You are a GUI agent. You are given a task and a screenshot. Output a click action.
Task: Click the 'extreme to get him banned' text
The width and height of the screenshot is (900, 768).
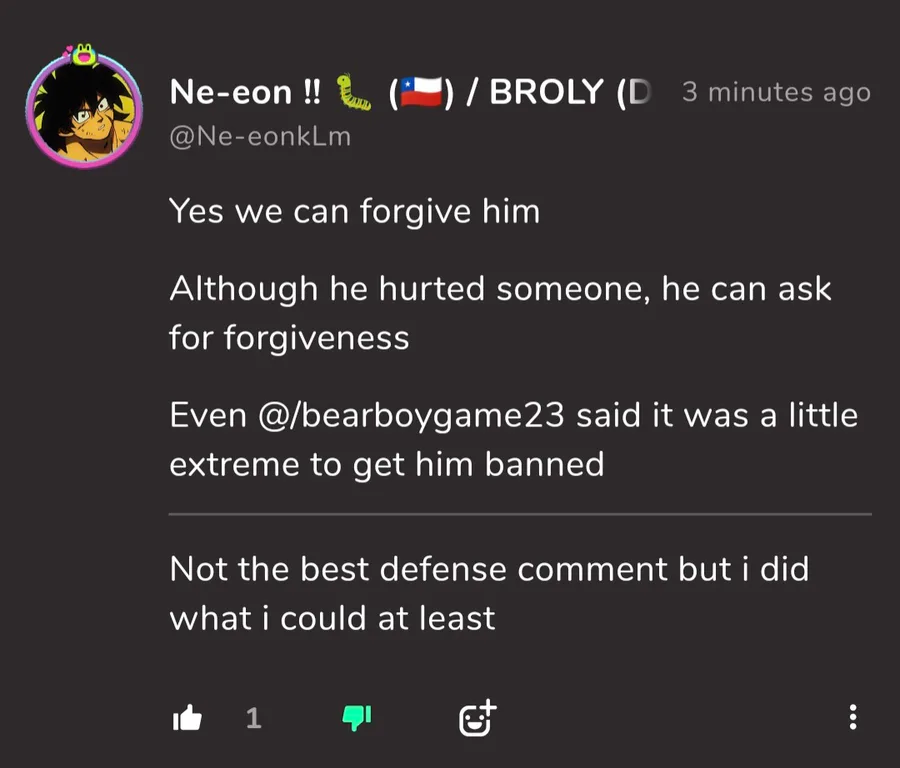[x=386, y=465]
